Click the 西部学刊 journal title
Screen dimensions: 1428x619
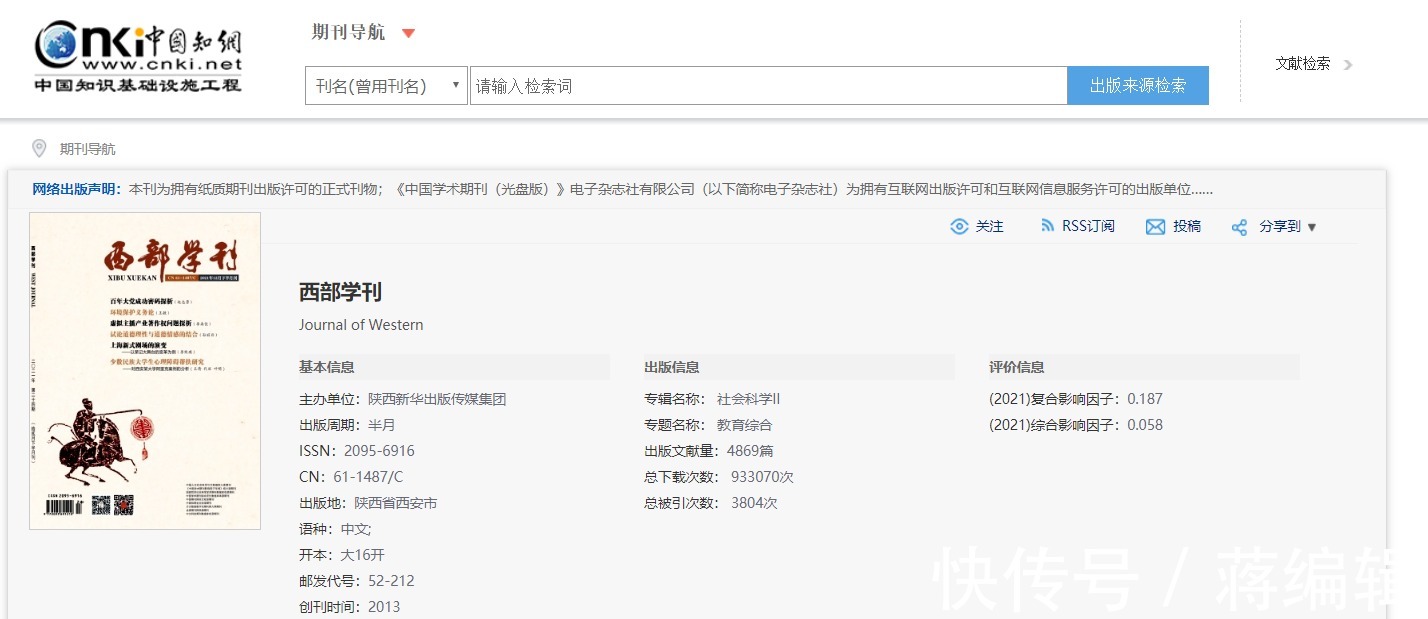point(340,292)
